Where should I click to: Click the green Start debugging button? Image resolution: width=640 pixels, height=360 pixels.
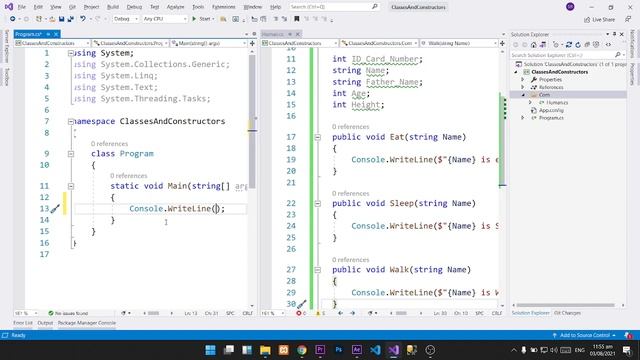(x=194, y=19)
